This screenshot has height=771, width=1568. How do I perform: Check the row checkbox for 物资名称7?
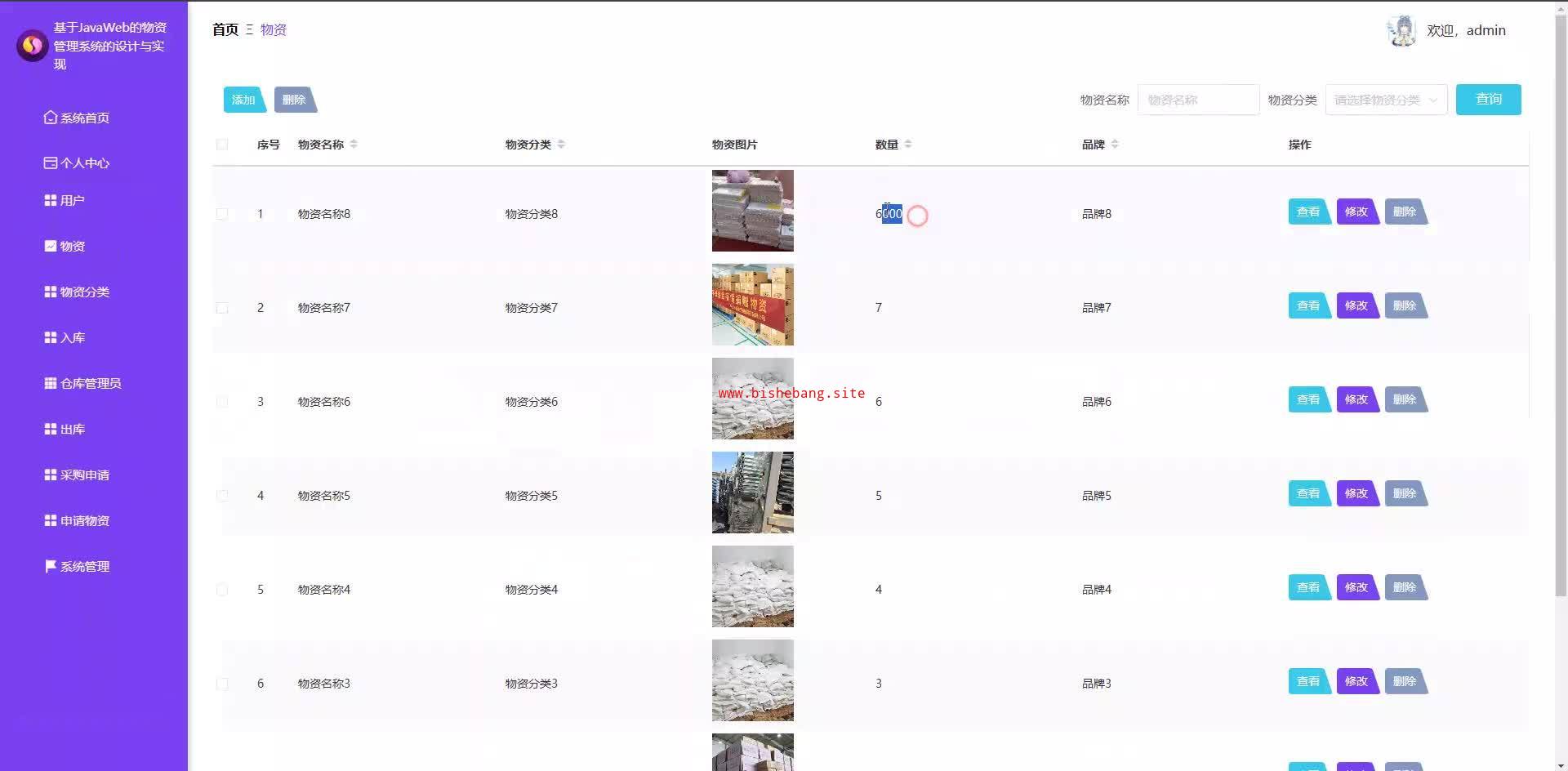222,308
